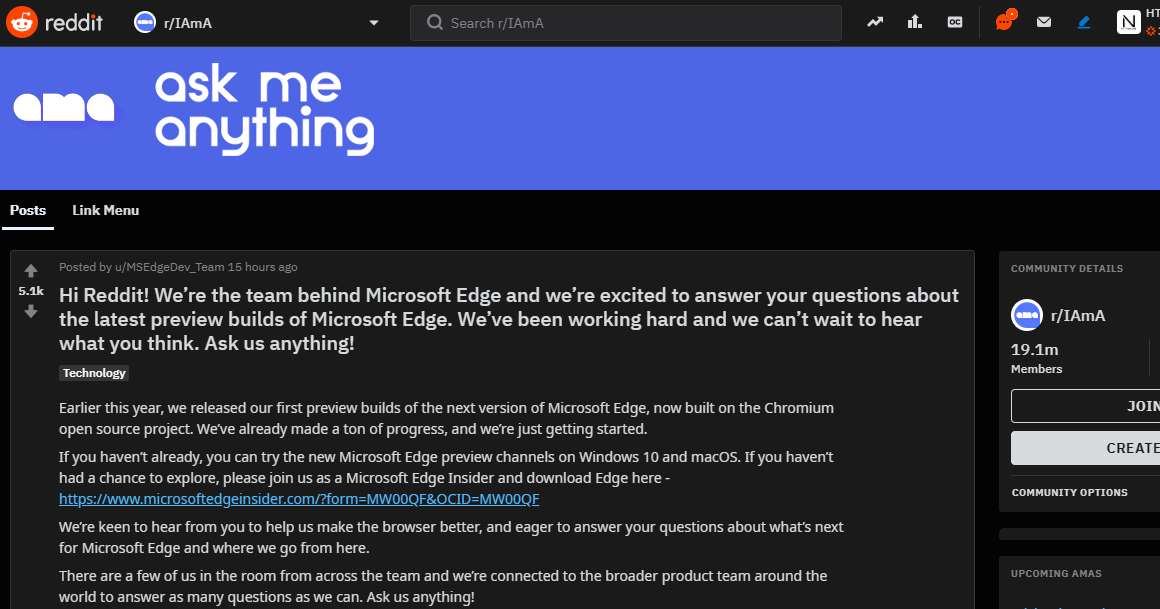Screen dimensions: 1160x609
Task: Click the Reddit home logo
Action: [55, 22]
